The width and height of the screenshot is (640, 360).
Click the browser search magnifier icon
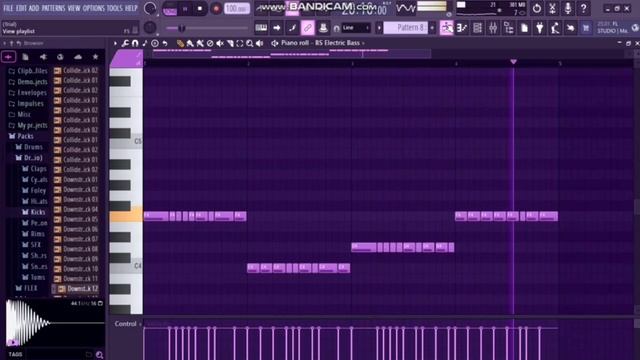click(99, 355)
